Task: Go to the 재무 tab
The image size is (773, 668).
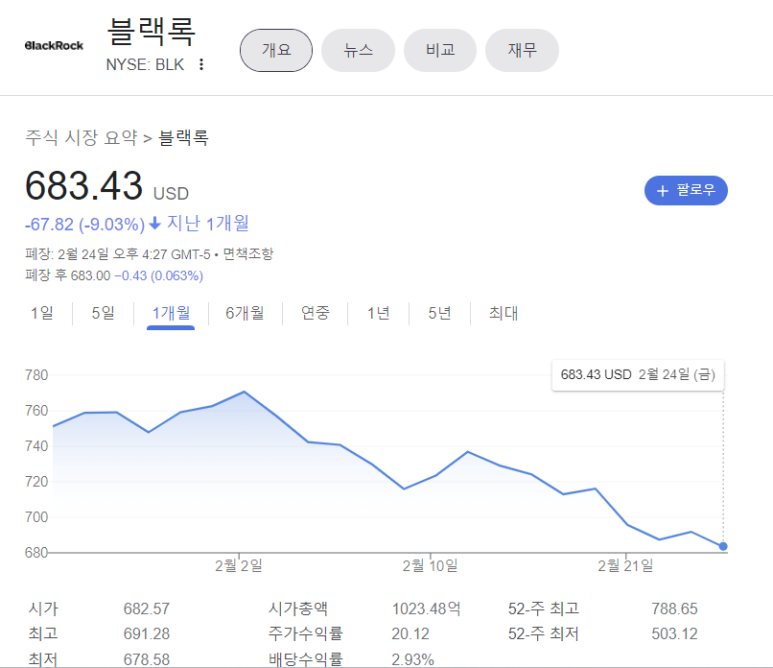Action: [522, 50]
